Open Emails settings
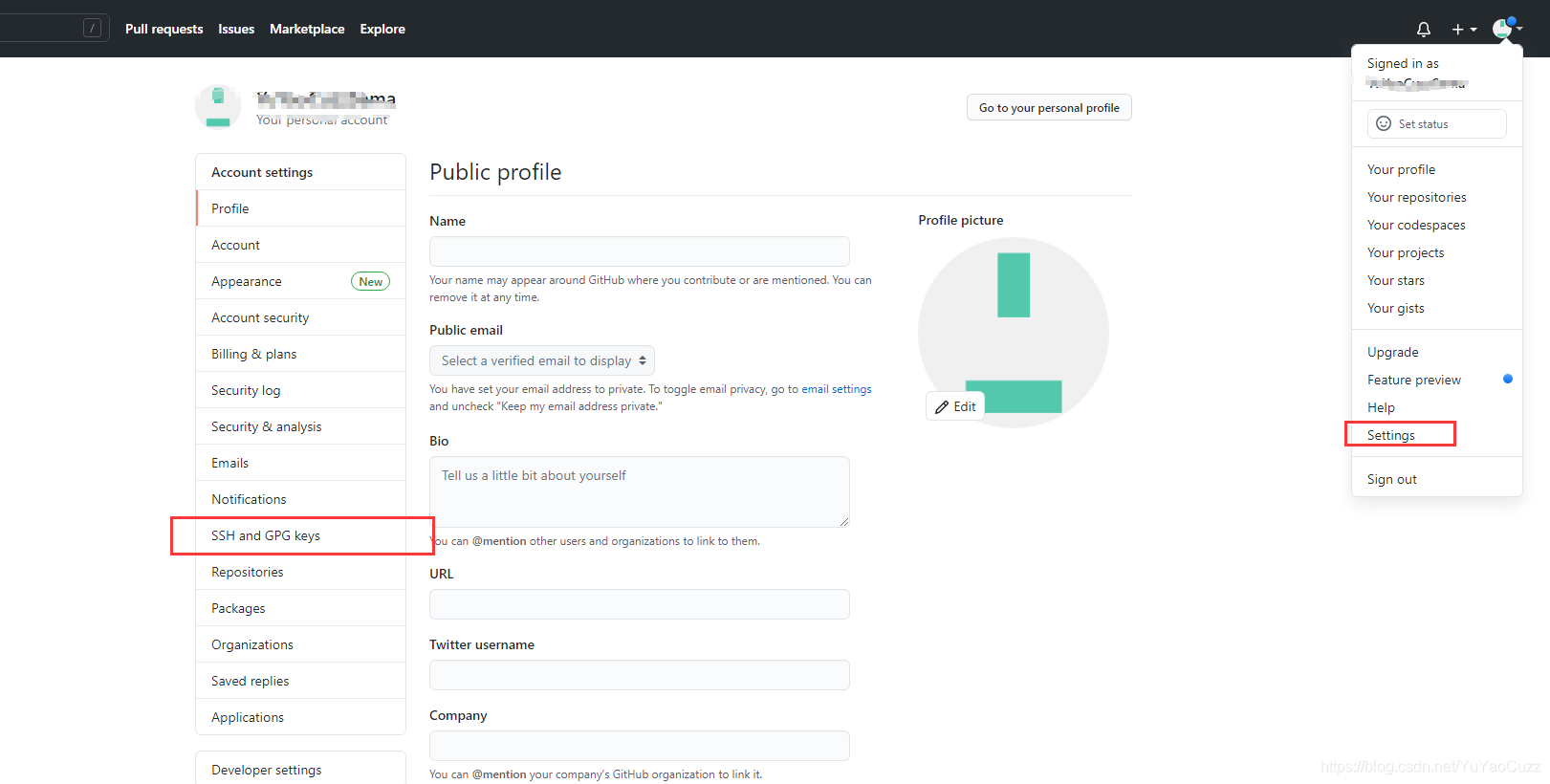 [301, 463]
